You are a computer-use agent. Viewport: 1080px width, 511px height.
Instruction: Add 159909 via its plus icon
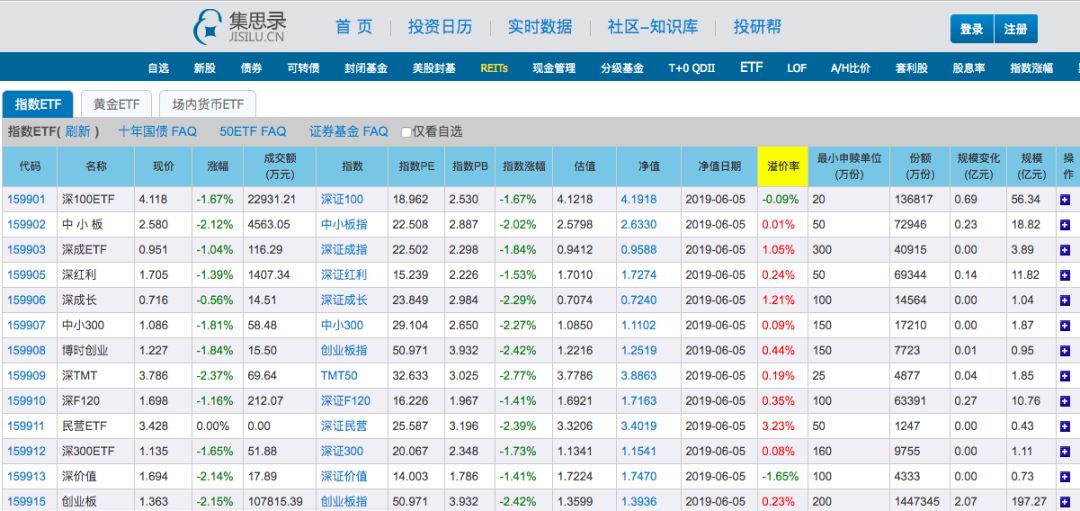[1065, 376]
